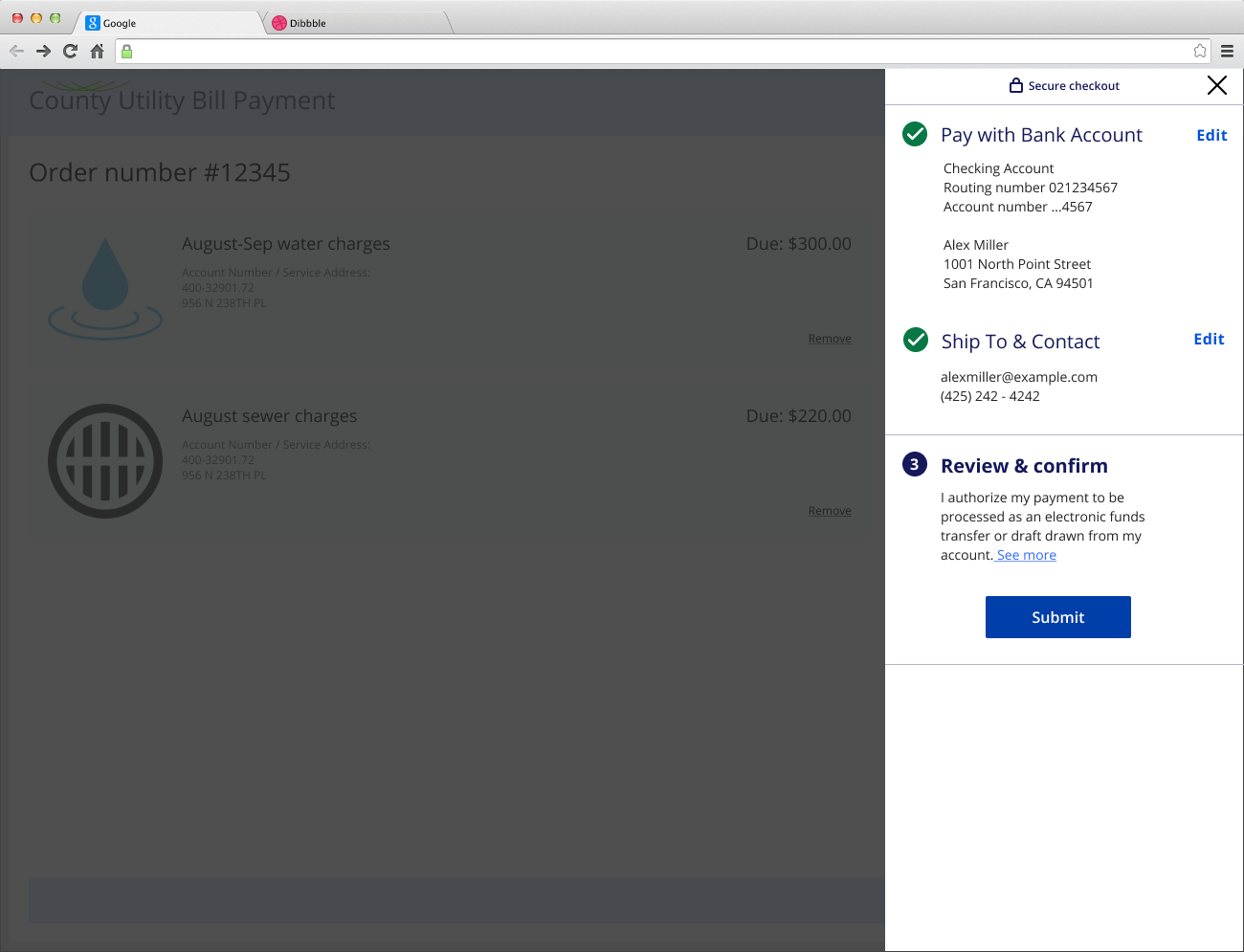Click the browser back arrow

point(16,51)
